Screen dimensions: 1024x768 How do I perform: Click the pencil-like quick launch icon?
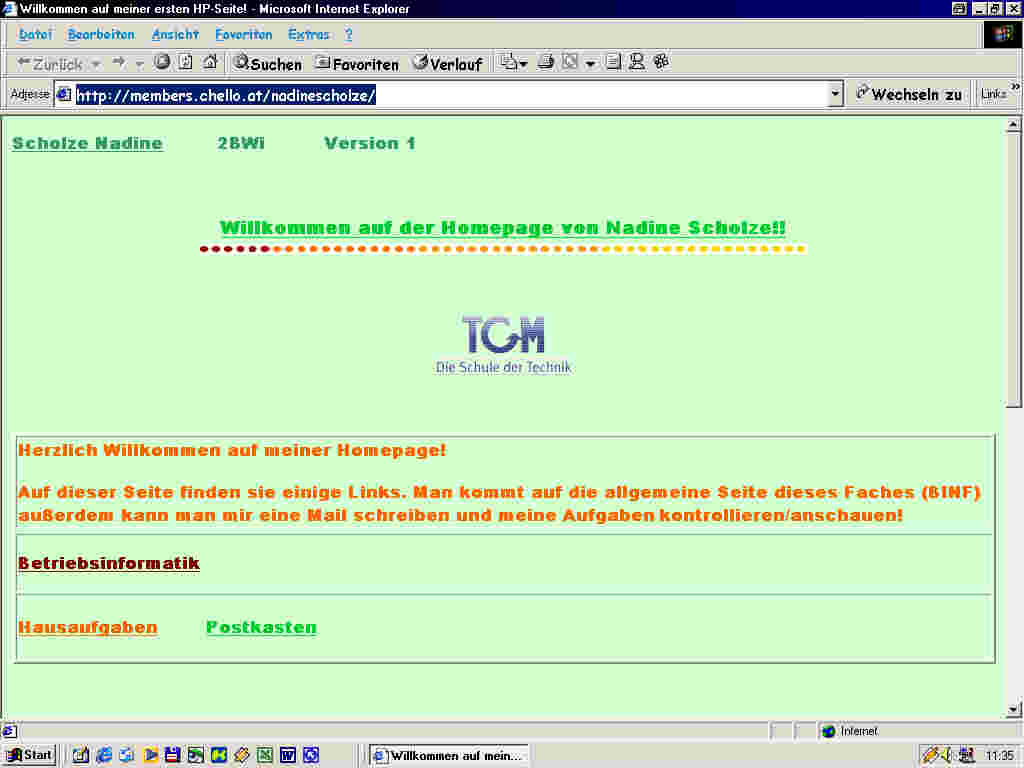click(242, 756)
